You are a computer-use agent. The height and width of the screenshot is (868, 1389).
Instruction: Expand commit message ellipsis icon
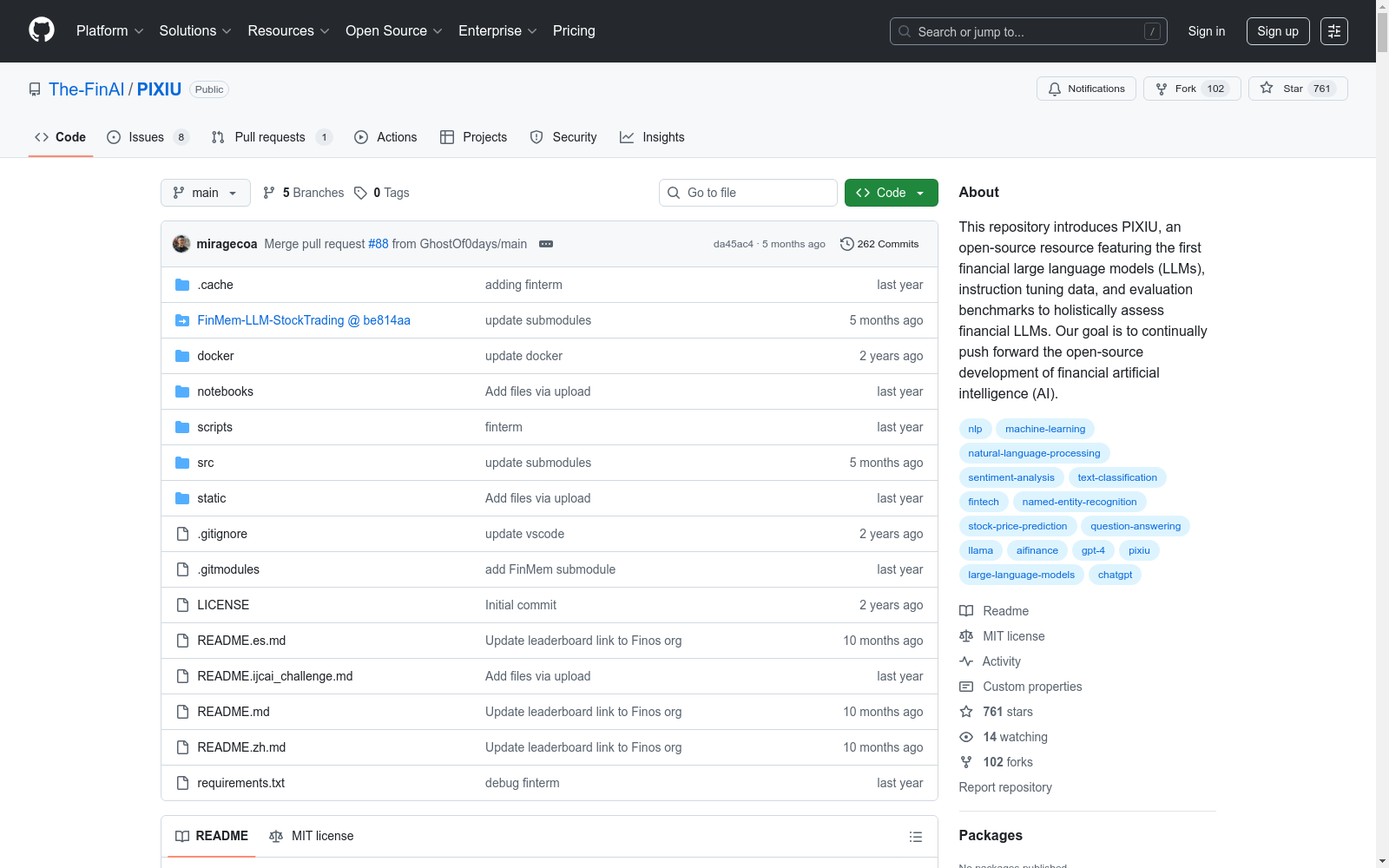point(546,244)
